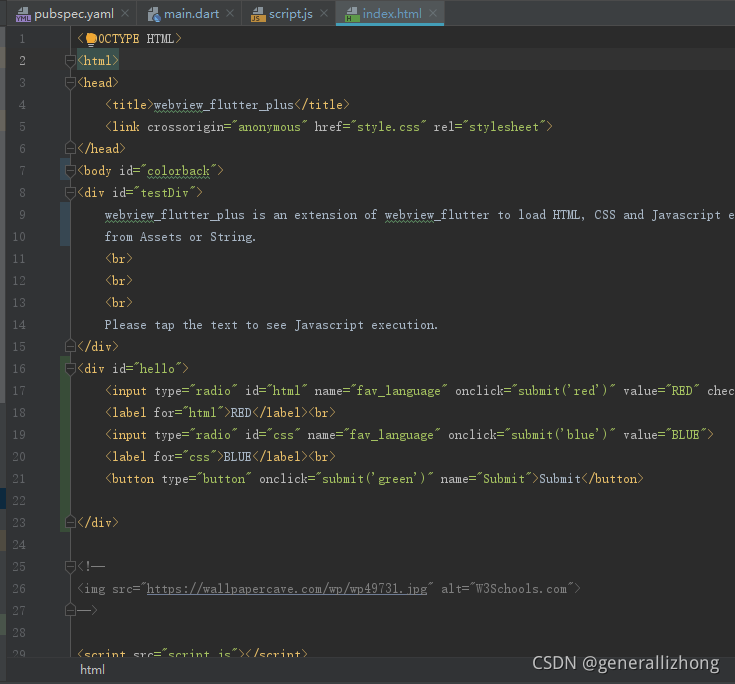Collapse the comment block fold on line 25
735x684 pixels.
70,566
